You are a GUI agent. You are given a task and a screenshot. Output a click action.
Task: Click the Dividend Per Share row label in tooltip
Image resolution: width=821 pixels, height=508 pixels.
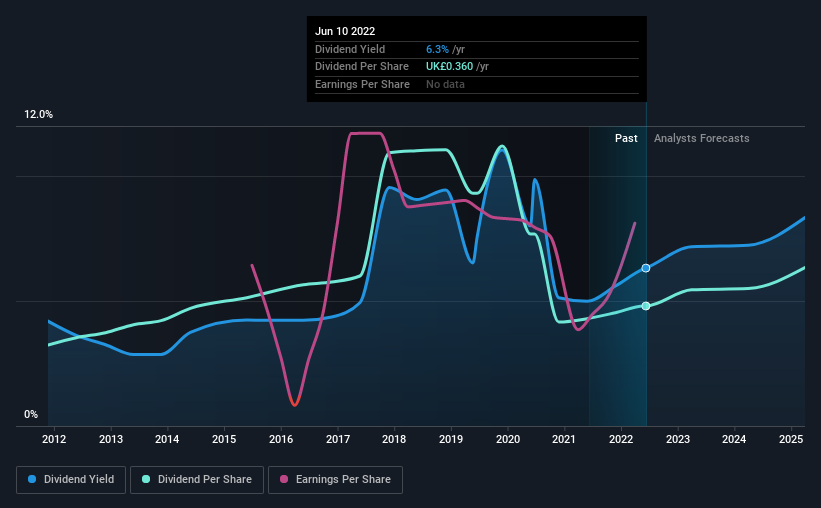[x=362, y=67]
